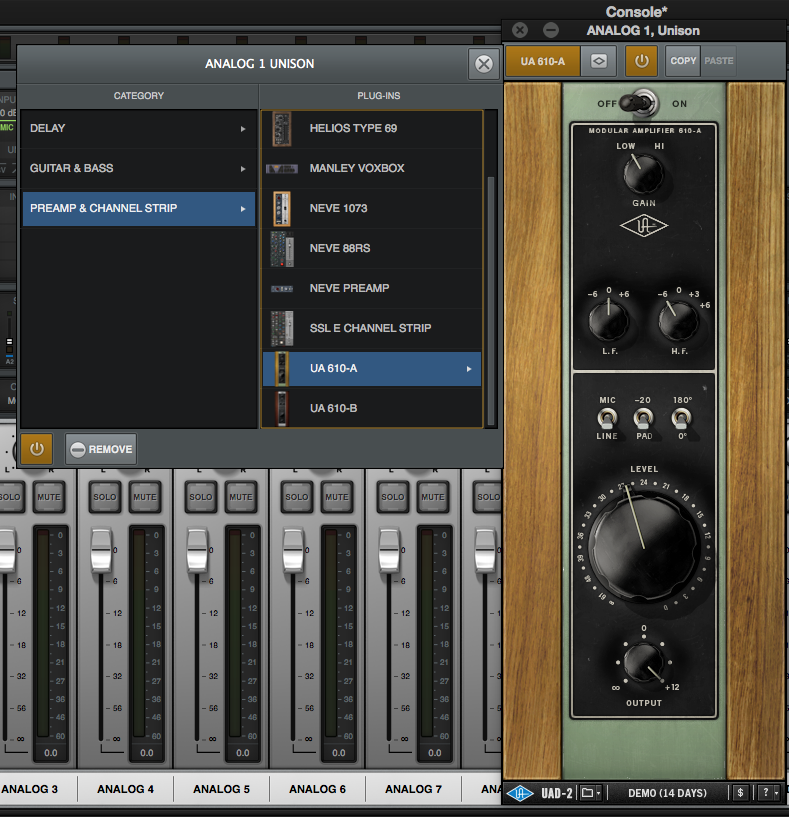Choose HELIOS TYPE 69 plug-in
Viewport: 789px width, 817px height.
coord(372,128)
